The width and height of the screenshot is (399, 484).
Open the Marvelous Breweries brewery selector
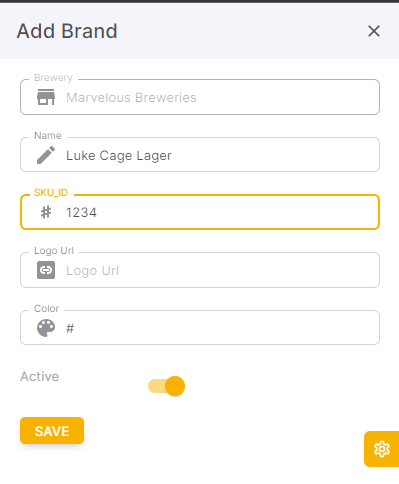pyautogui.click(x=200, y=97)
